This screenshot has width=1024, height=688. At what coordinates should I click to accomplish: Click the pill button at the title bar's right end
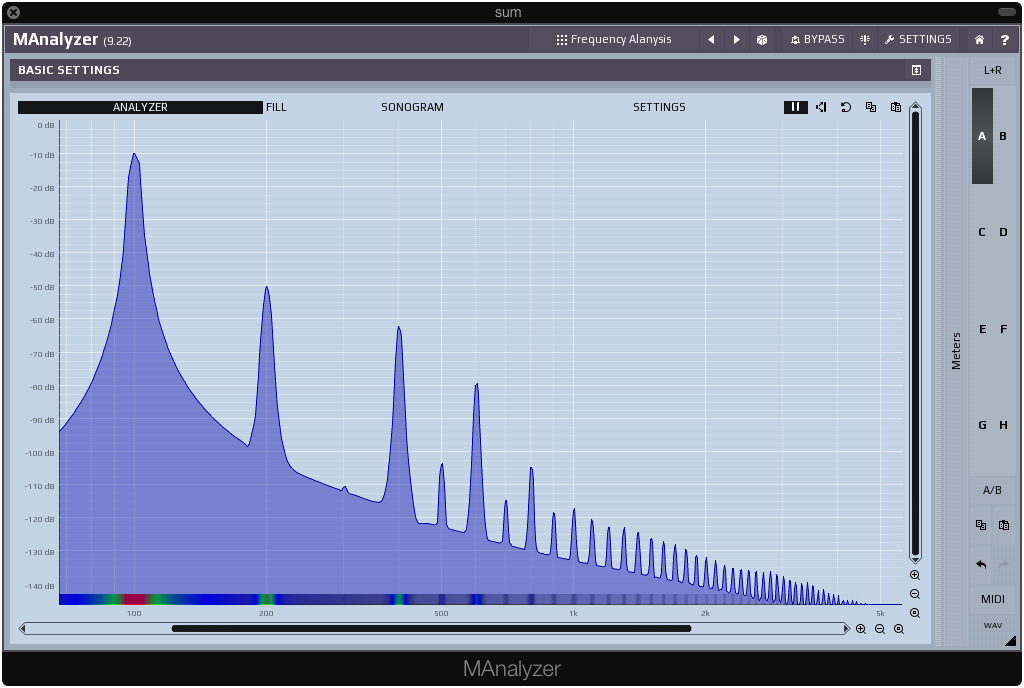coord(1006,12)
